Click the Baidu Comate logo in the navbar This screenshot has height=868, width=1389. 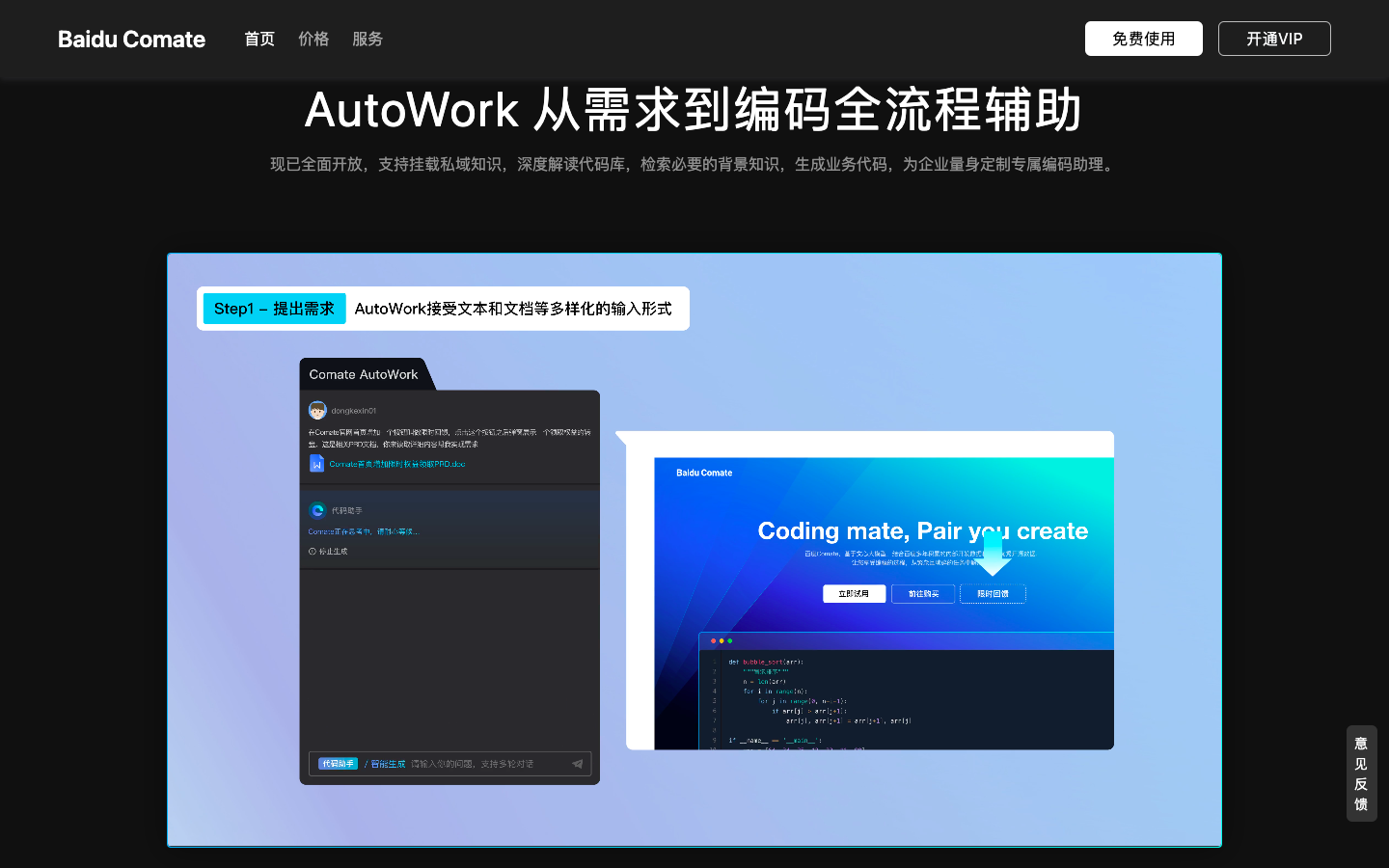point(130,40)
